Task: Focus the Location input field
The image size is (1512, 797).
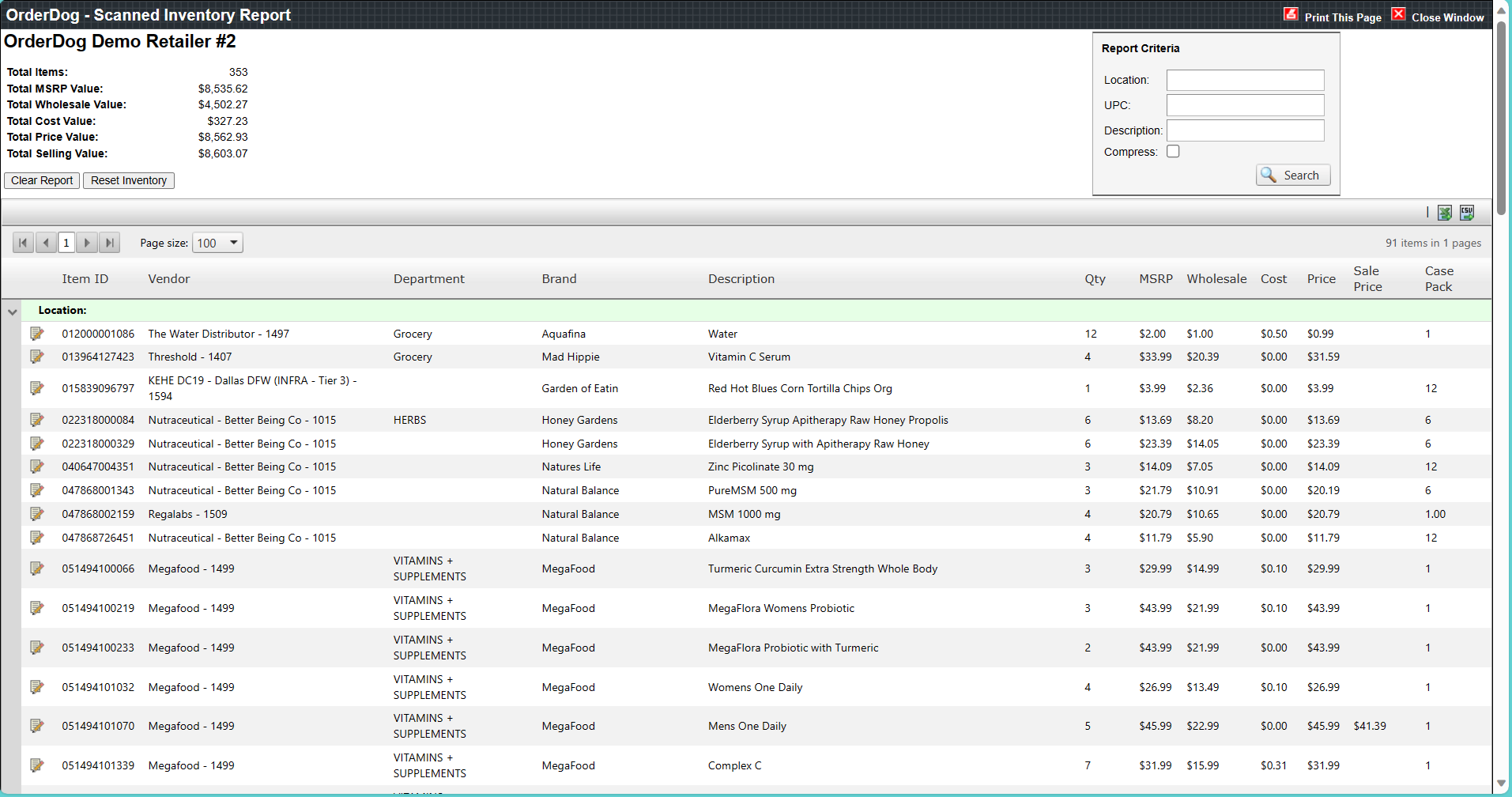Action: pyautogui.click(x=1246, y=80)
